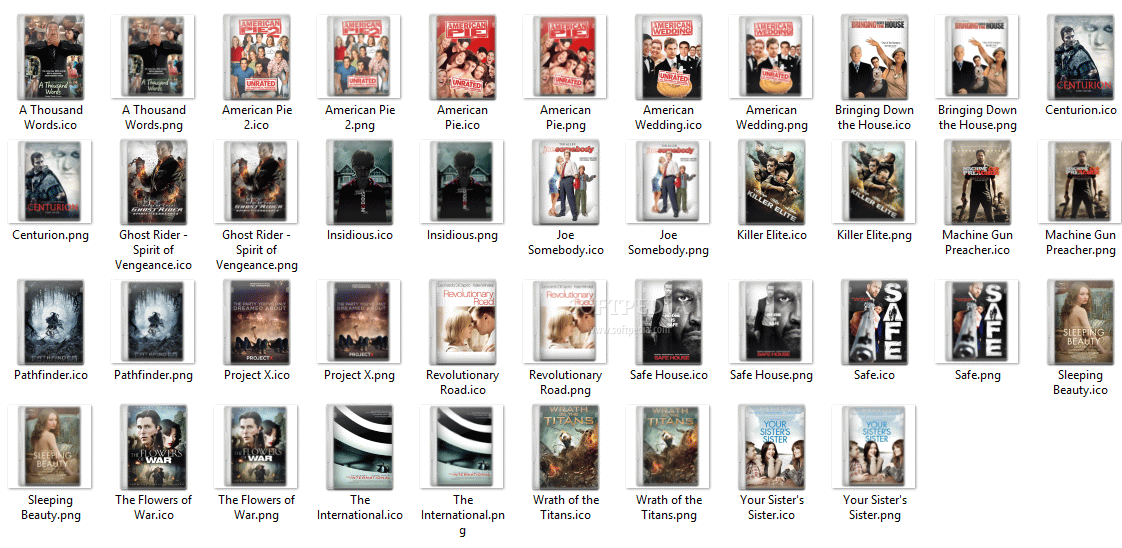The height and width of the screenshot is (548, 1122).
Task: Open the American Pie 2.png image
Action: coord(358,57)
